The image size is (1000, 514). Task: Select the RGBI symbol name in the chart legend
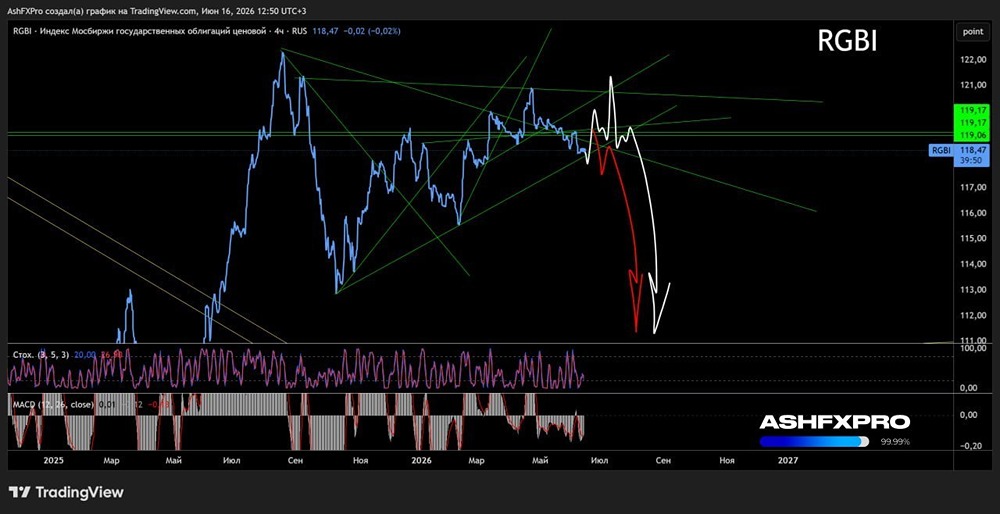tap(22, 31)
